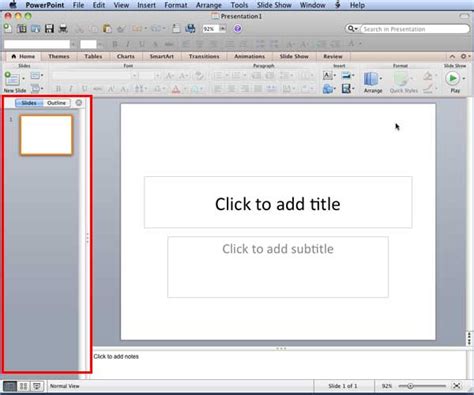This screenshot has width=474, height=395.
Task: Print the presentation using printer icon
Action: [x=63, y=29]
